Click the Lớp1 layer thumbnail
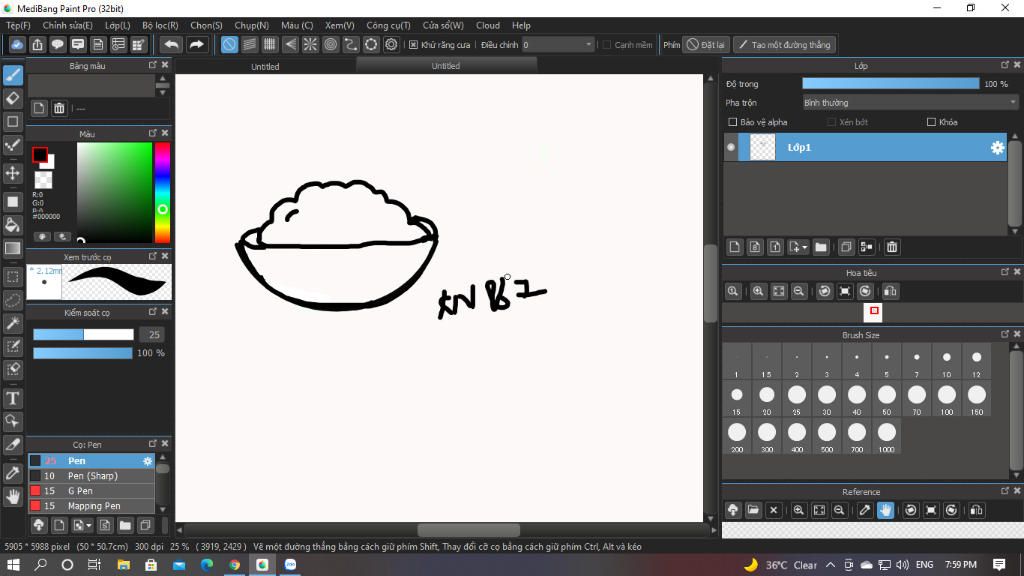The height and width of the screenshot is (576, 1024). tap(762, 148)
